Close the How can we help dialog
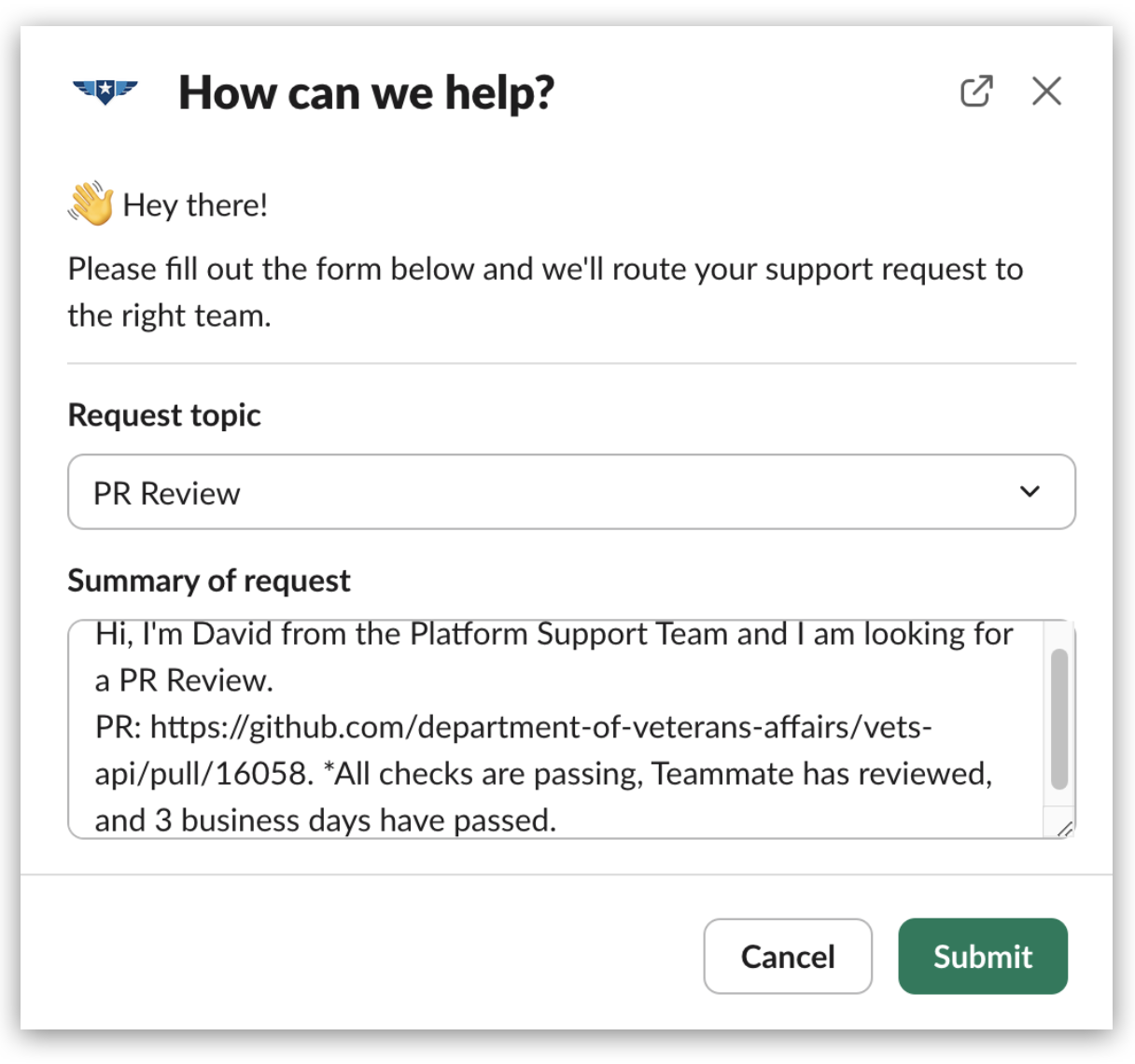 point(1046,91)
